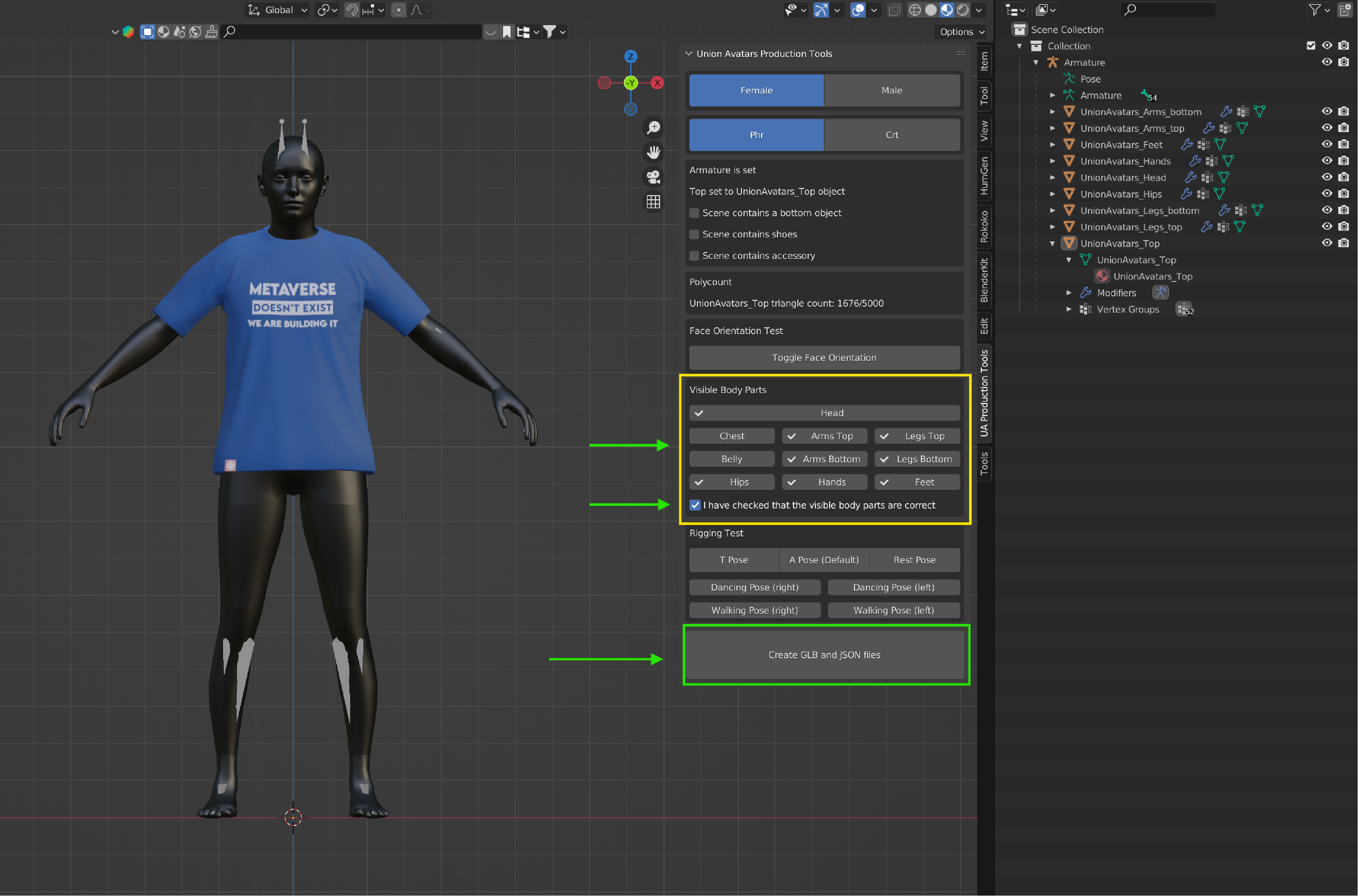Click new collection icon in outliner header

[x=1344, y=10]
